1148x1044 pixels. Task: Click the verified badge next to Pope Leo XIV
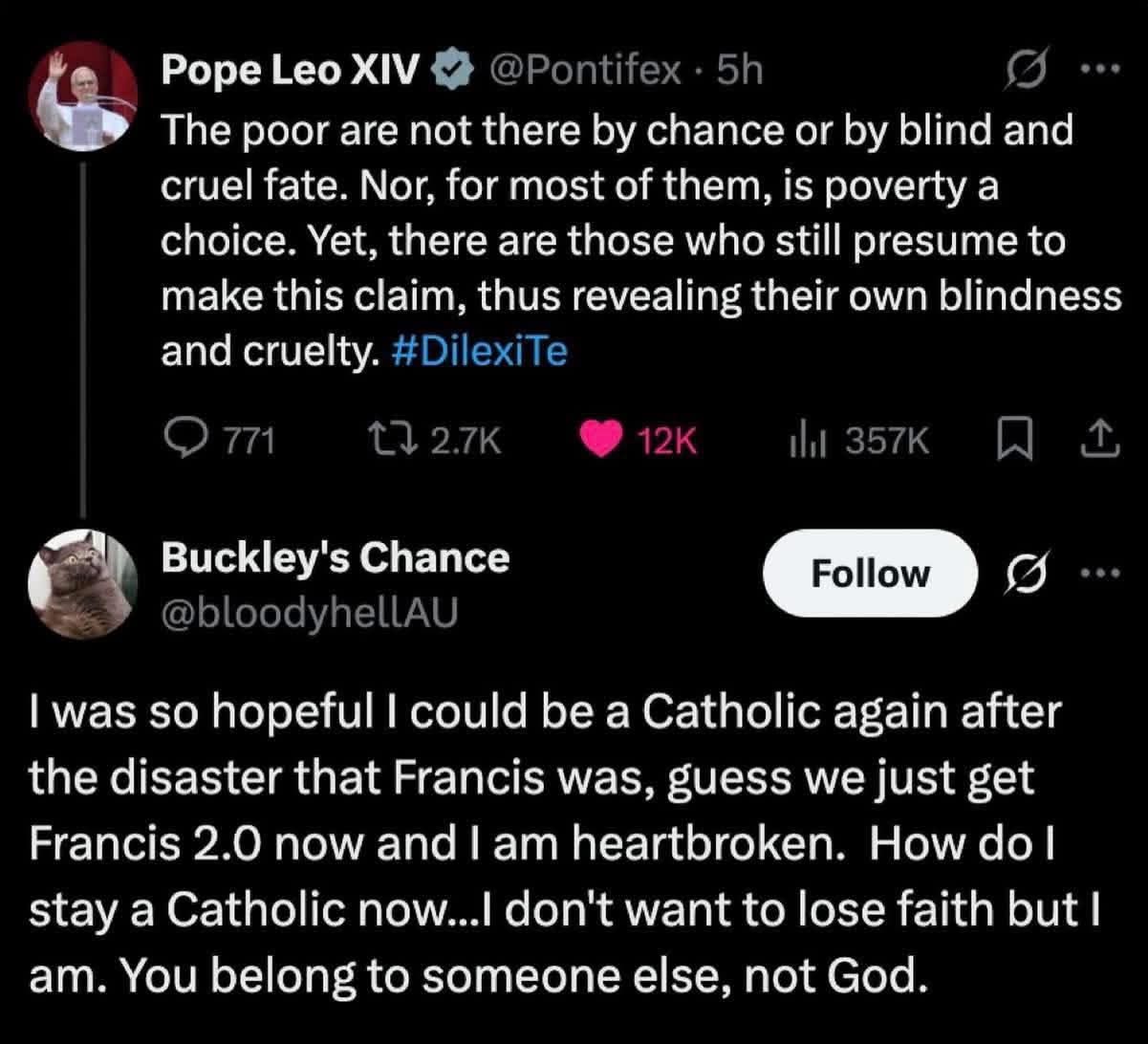pos(451,67)
